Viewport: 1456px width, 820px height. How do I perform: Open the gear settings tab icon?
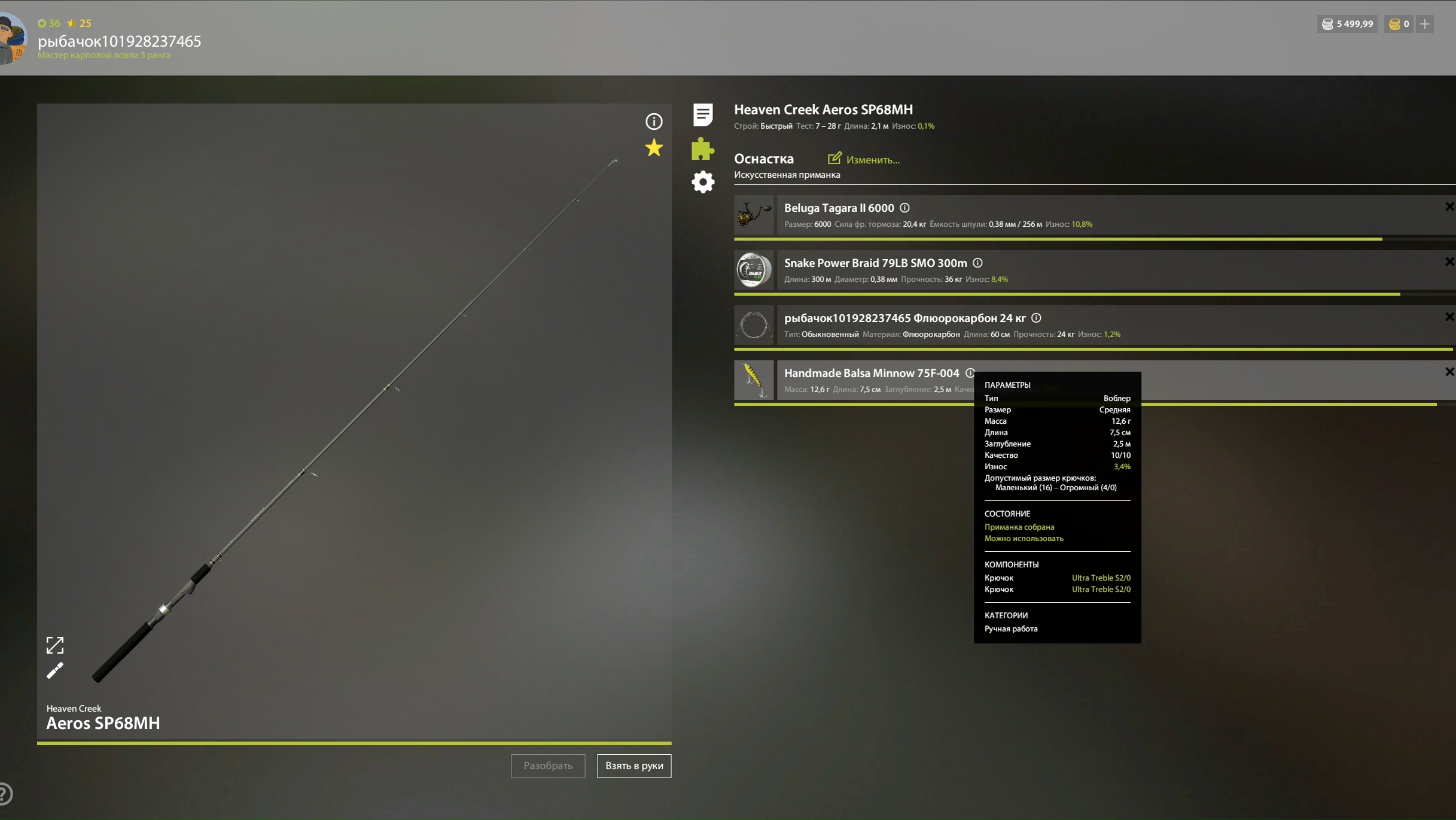point(703,182)
